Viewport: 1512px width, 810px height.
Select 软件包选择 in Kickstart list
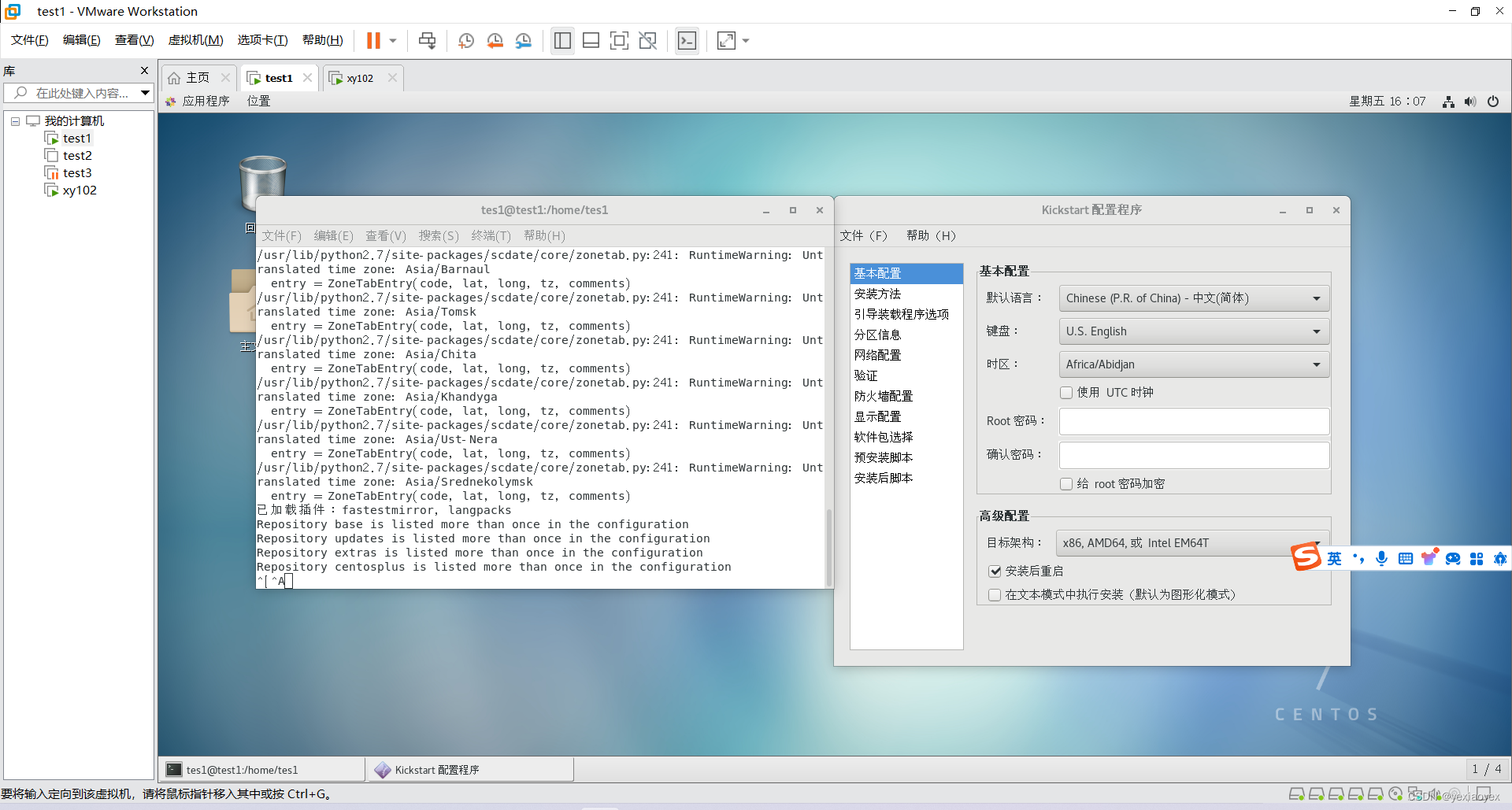click(906, 437)
